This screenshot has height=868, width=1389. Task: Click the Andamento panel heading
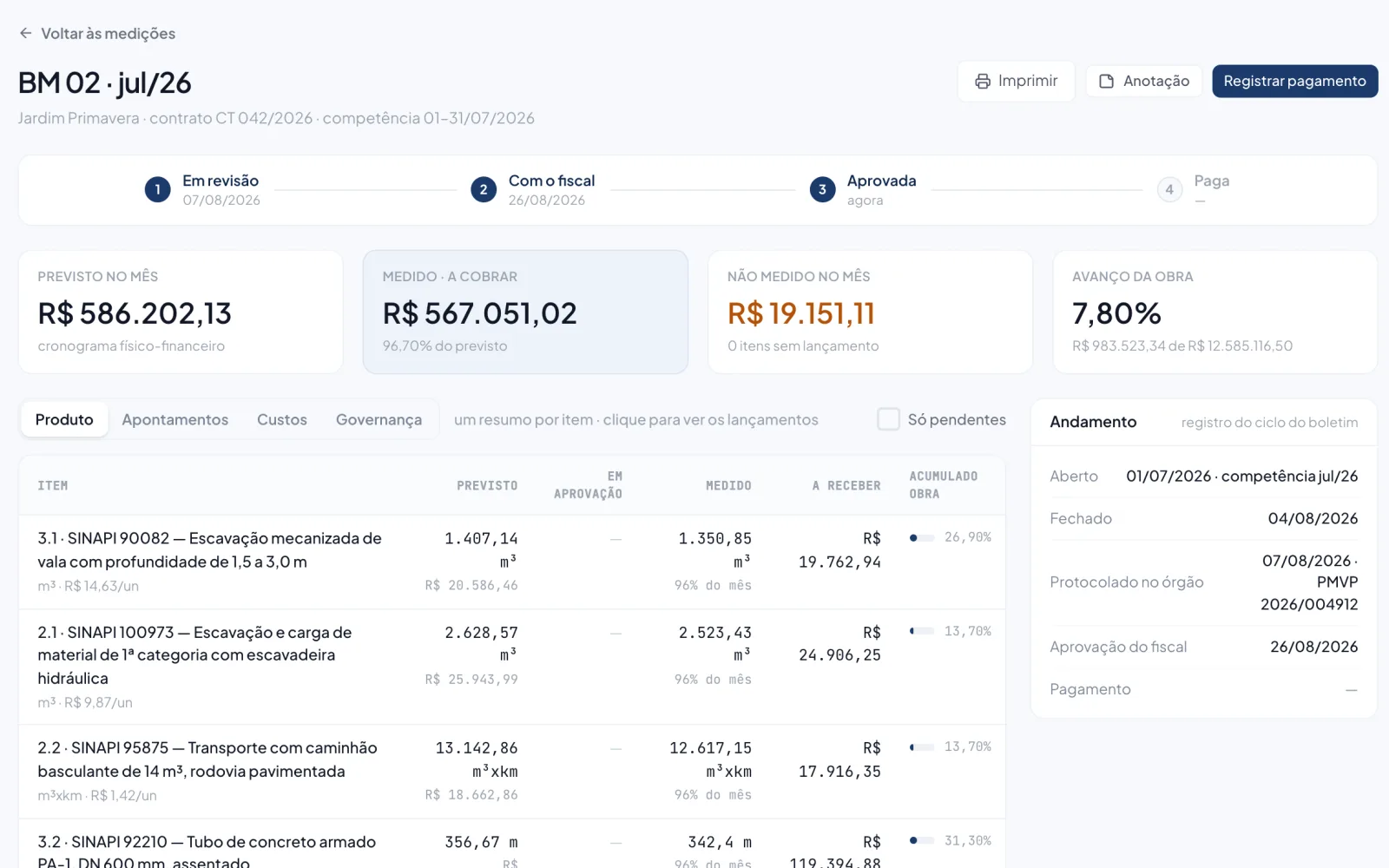[1093, 422]
